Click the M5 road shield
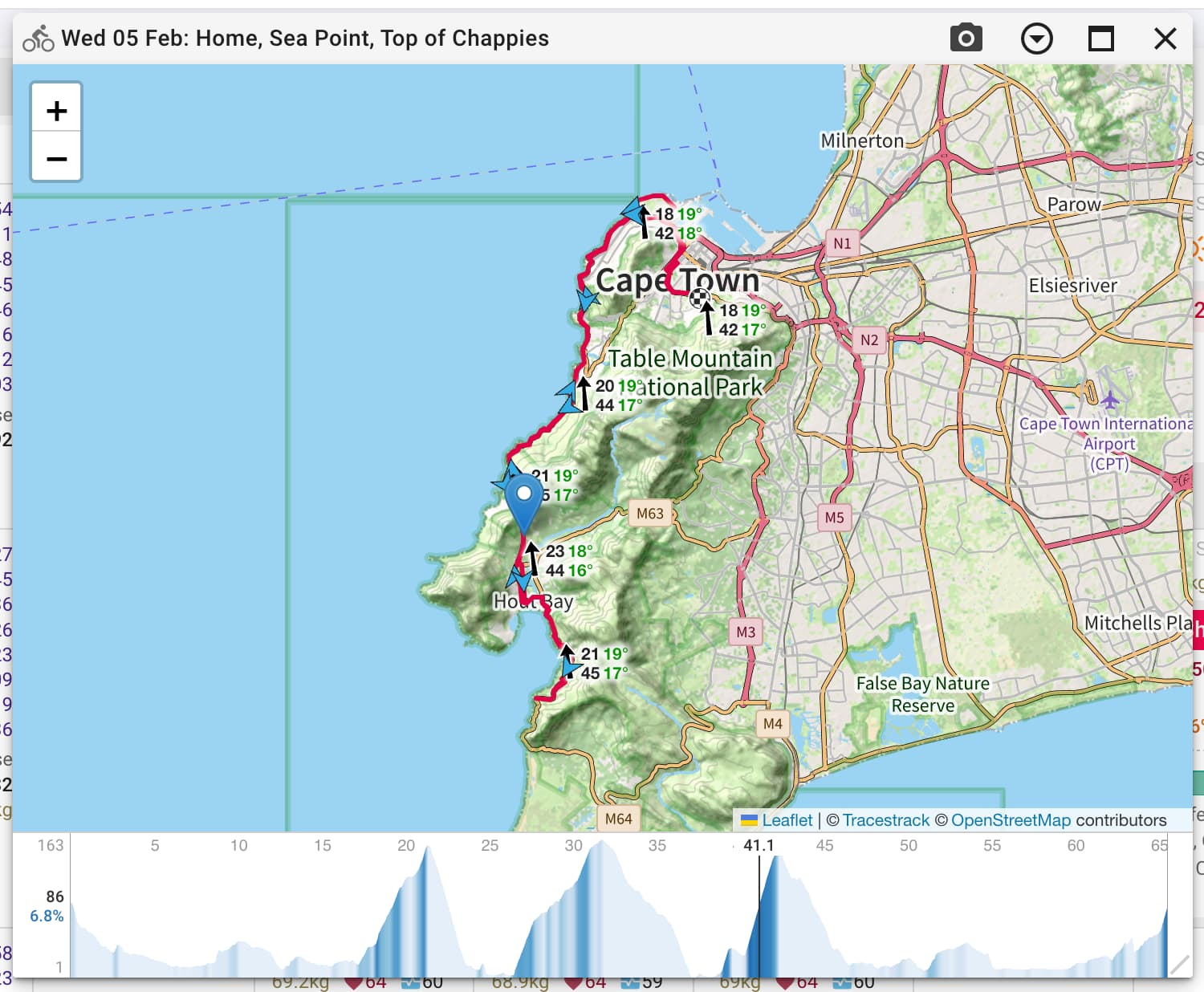Image resolution: width=1204 pixels, height=992 pixels. point(834,518)
